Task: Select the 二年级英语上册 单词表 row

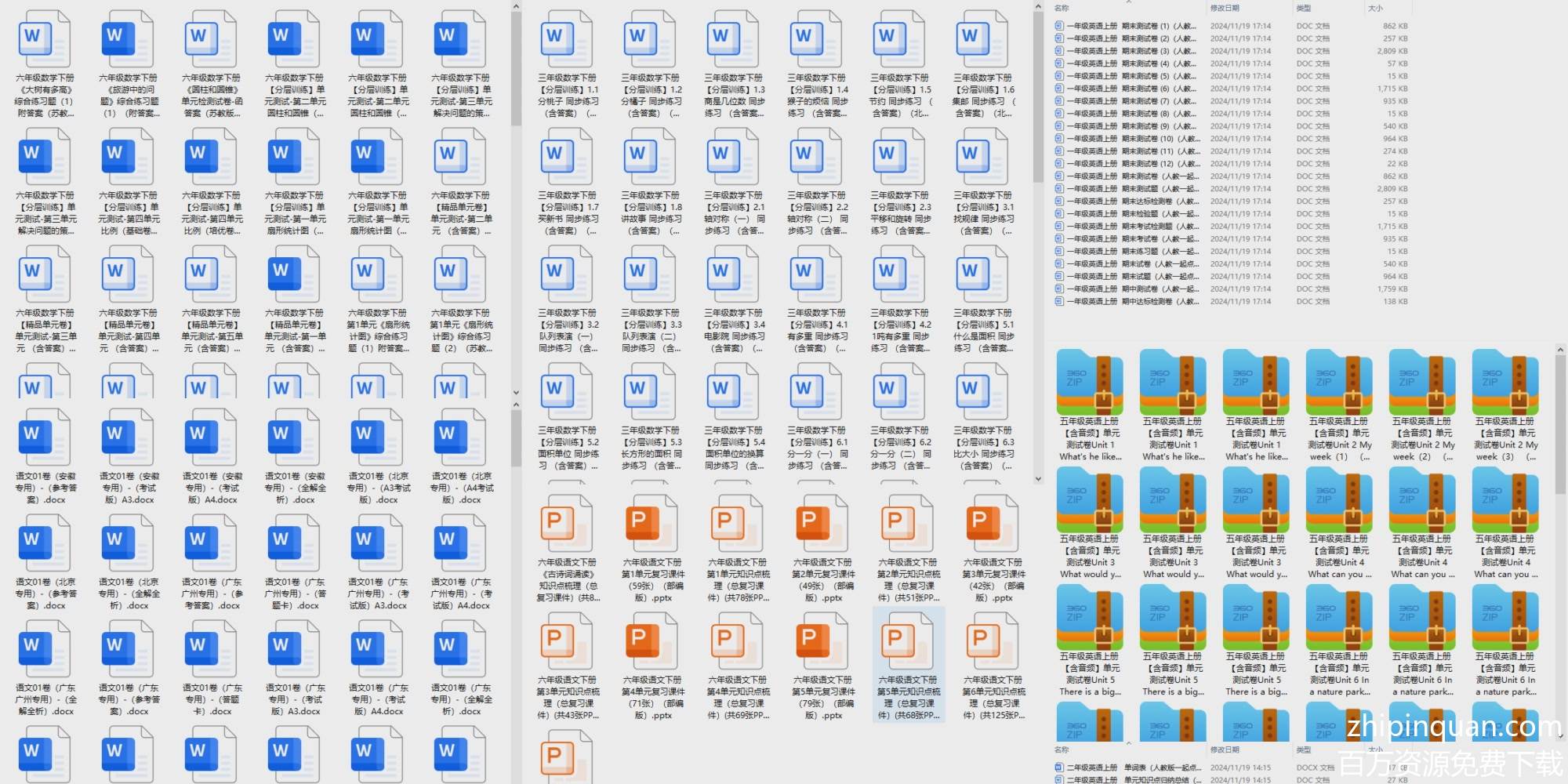Action: coord(1231,768)
